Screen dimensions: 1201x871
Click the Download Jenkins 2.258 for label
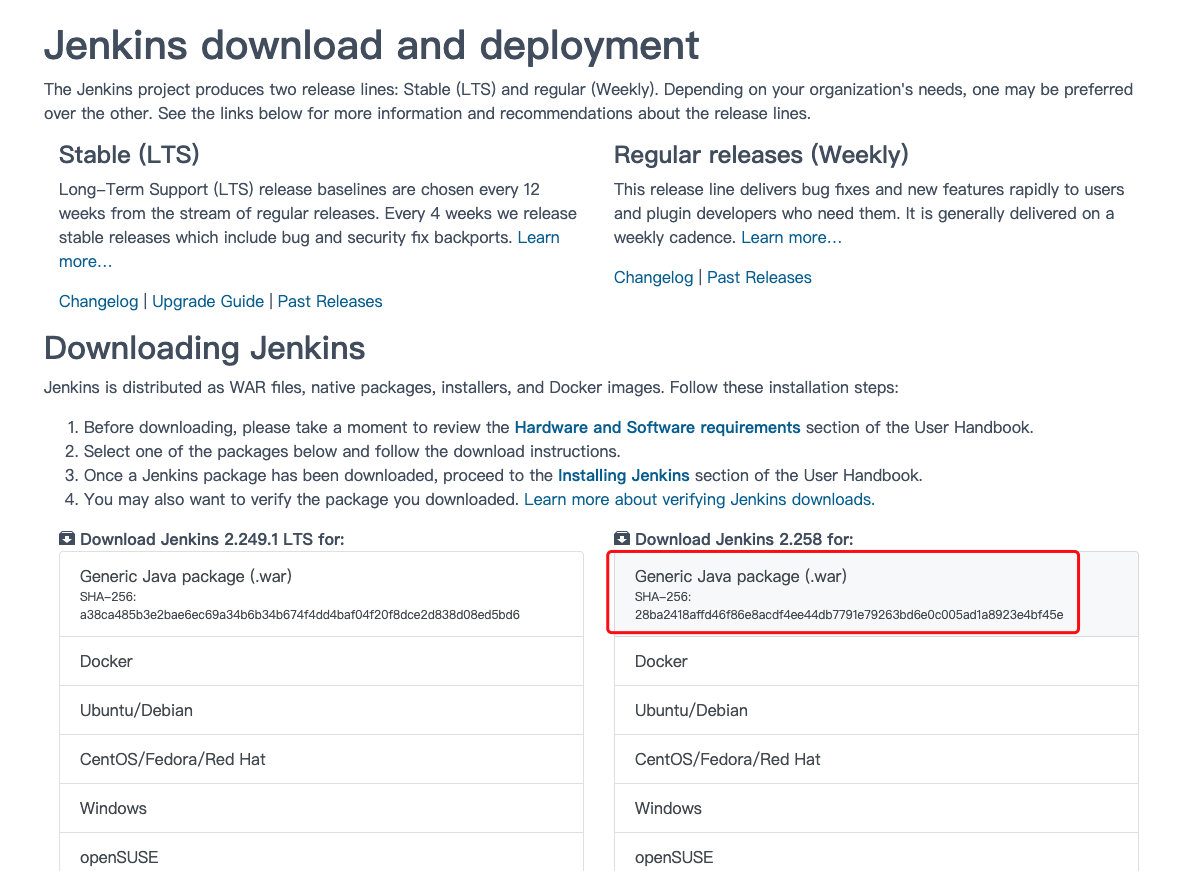click(x=744, y=539)
